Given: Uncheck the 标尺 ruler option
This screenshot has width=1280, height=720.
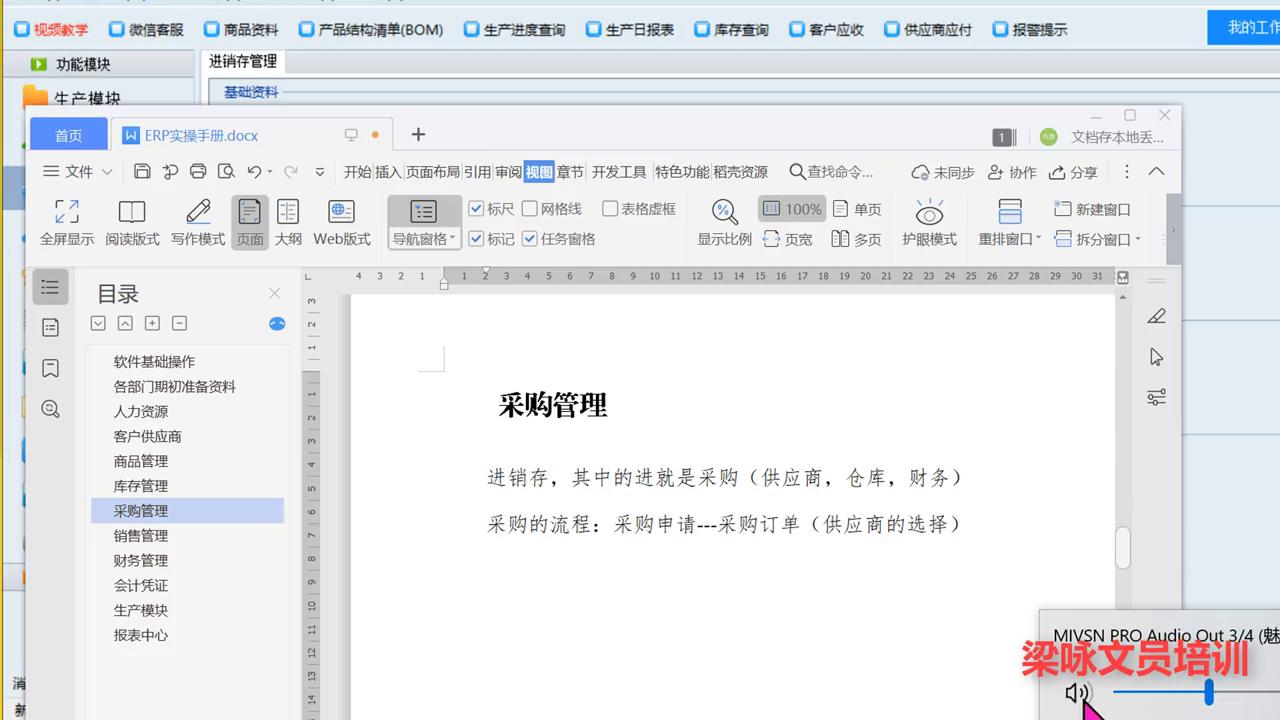Looking at the screenshot, I should point(477,208).
